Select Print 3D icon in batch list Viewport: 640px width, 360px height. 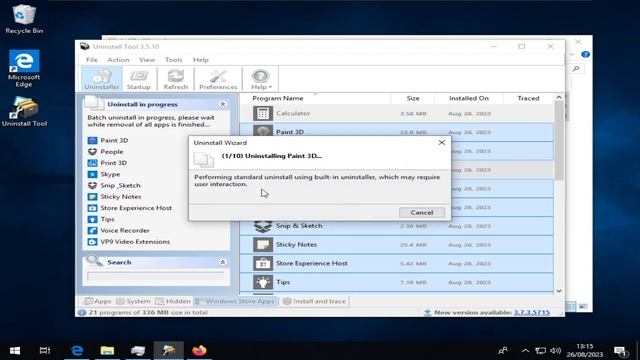(93, 163)
